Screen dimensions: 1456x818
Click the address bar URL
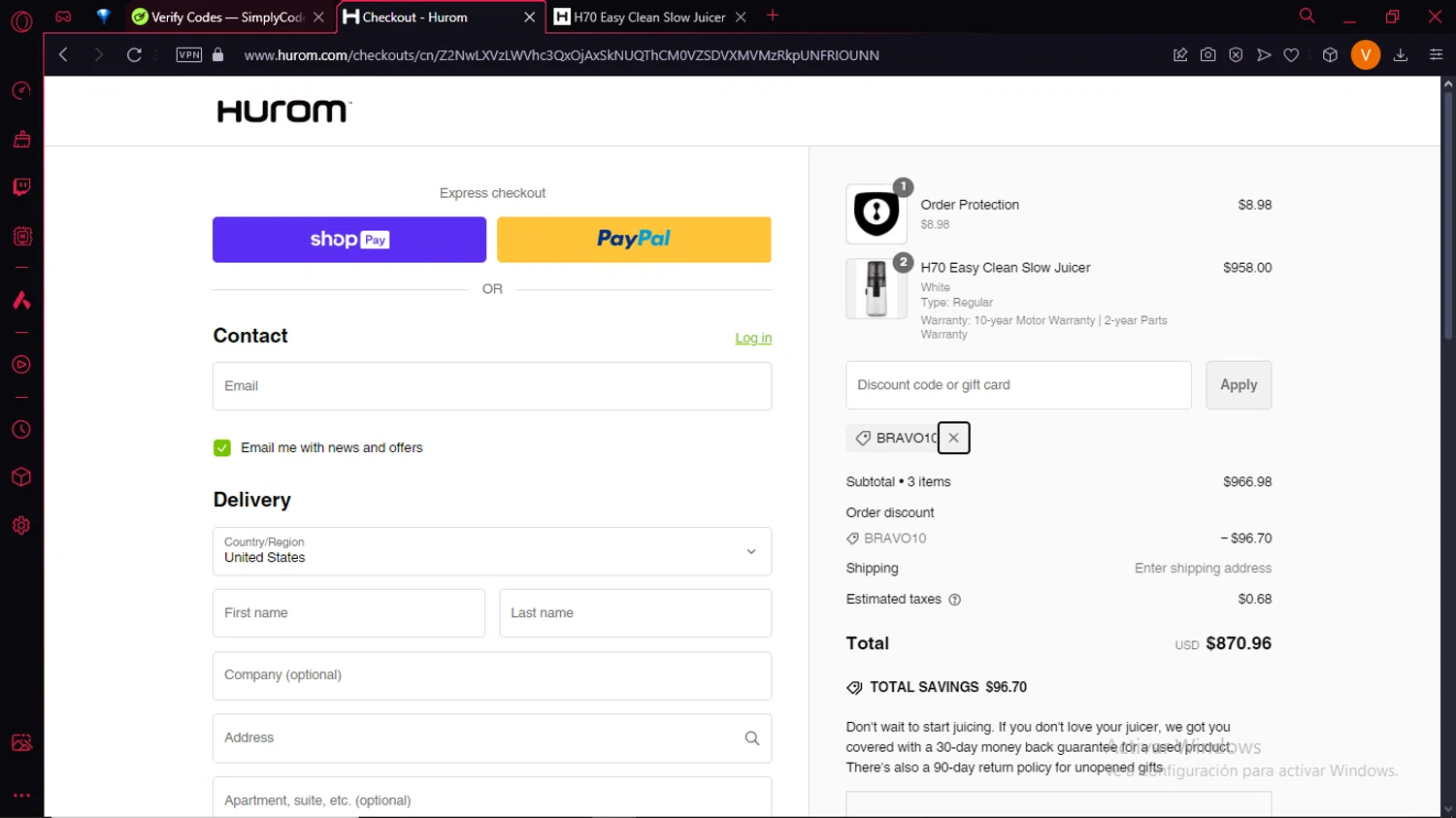pos(562,55)
